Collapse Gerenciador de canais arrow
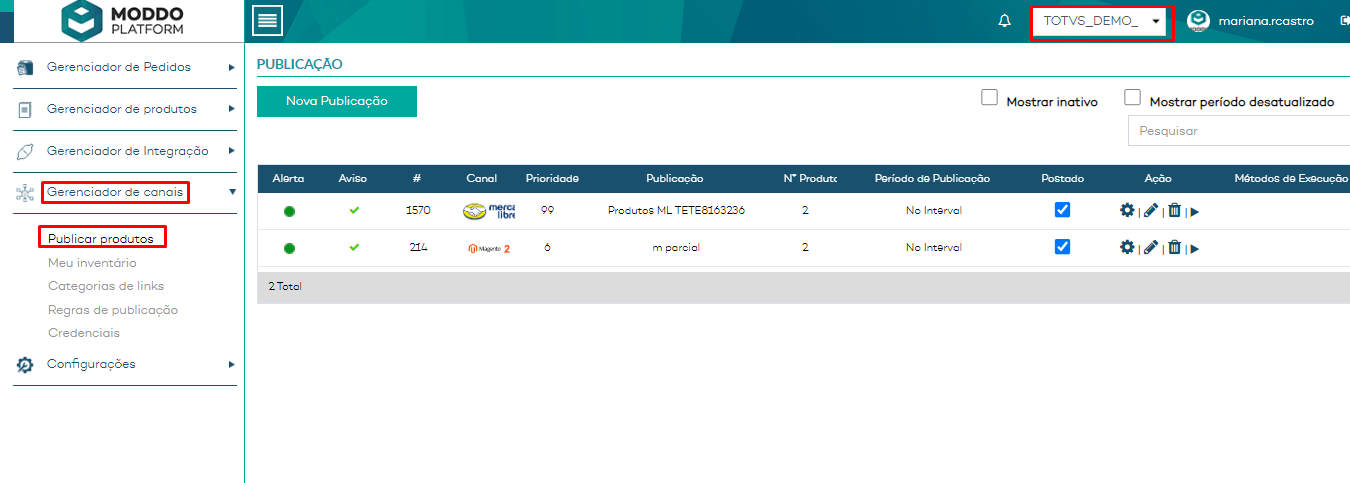Screen dimensions: 1350x483 click(x=232, y=191)
